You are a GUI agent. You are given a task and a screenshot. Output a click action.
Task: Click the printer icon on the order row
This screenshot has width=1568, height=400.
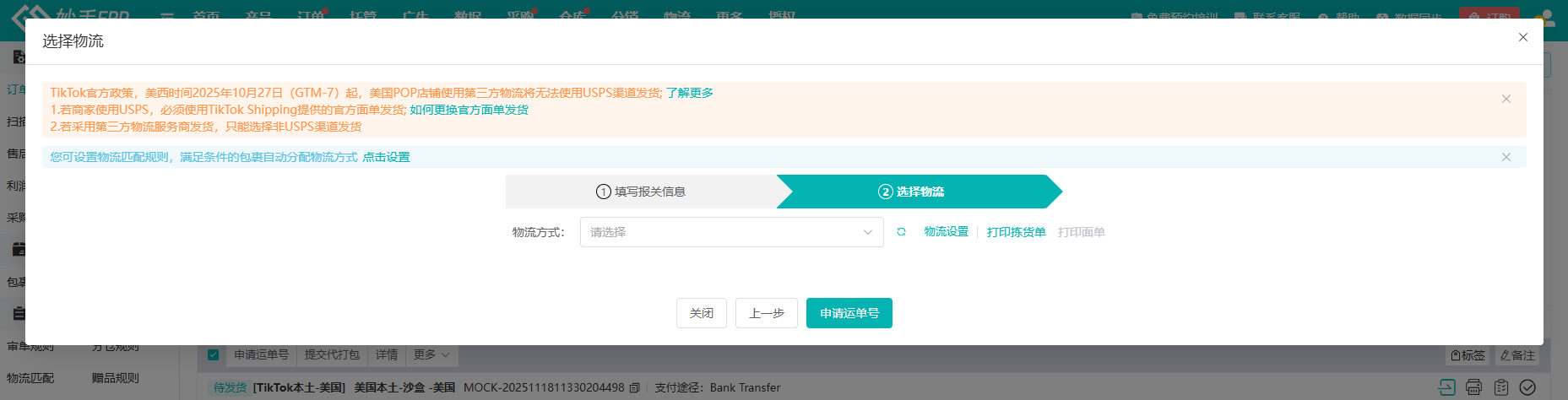(1473, 387)
